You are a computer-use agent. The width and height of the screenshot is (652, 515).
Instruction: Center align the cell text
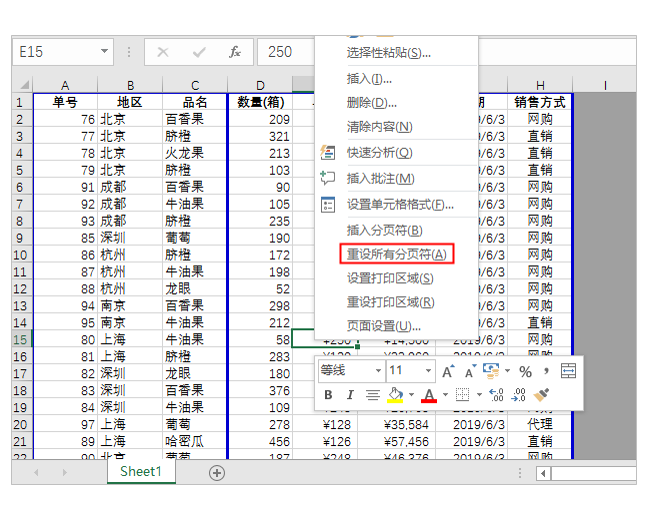(373, 394)
